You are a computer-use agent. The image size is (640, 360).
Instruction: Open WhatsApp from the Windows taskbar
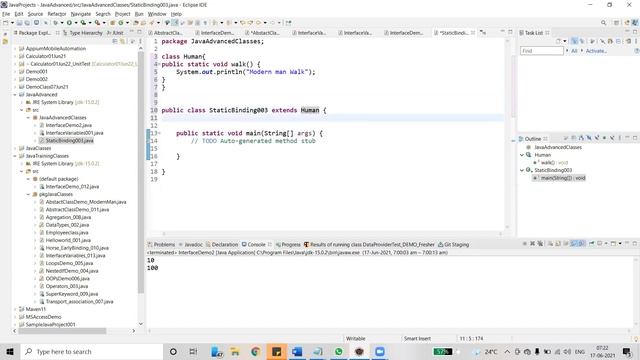pos(338,351)
